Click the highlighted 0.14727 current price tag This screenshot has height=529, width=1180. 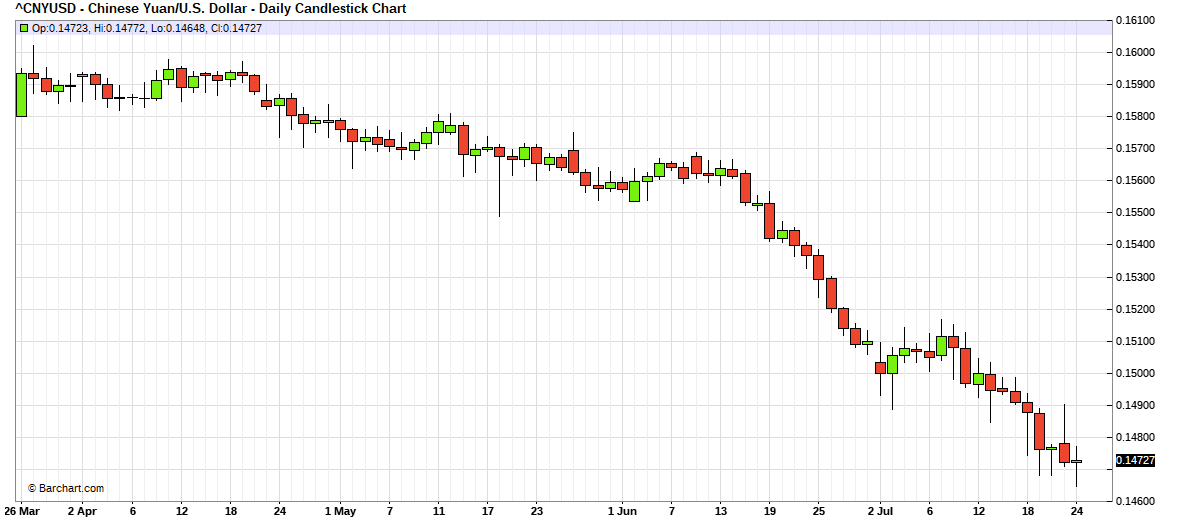pos(1135,460)
